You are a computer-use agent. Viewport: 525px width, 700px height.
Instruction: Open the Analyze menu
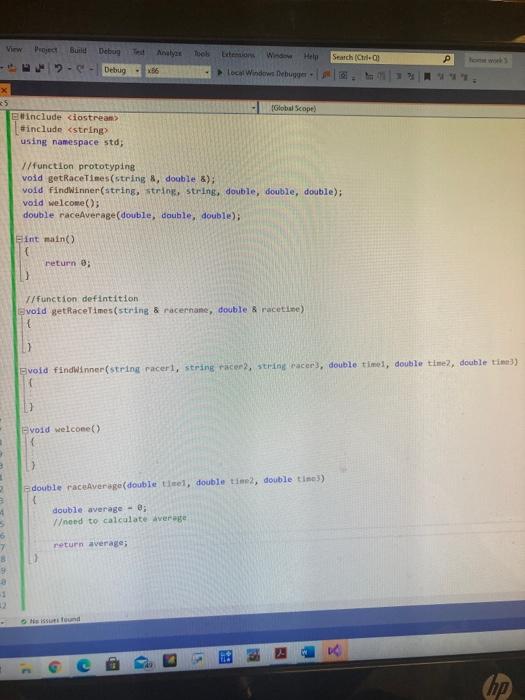pos(169,53)
